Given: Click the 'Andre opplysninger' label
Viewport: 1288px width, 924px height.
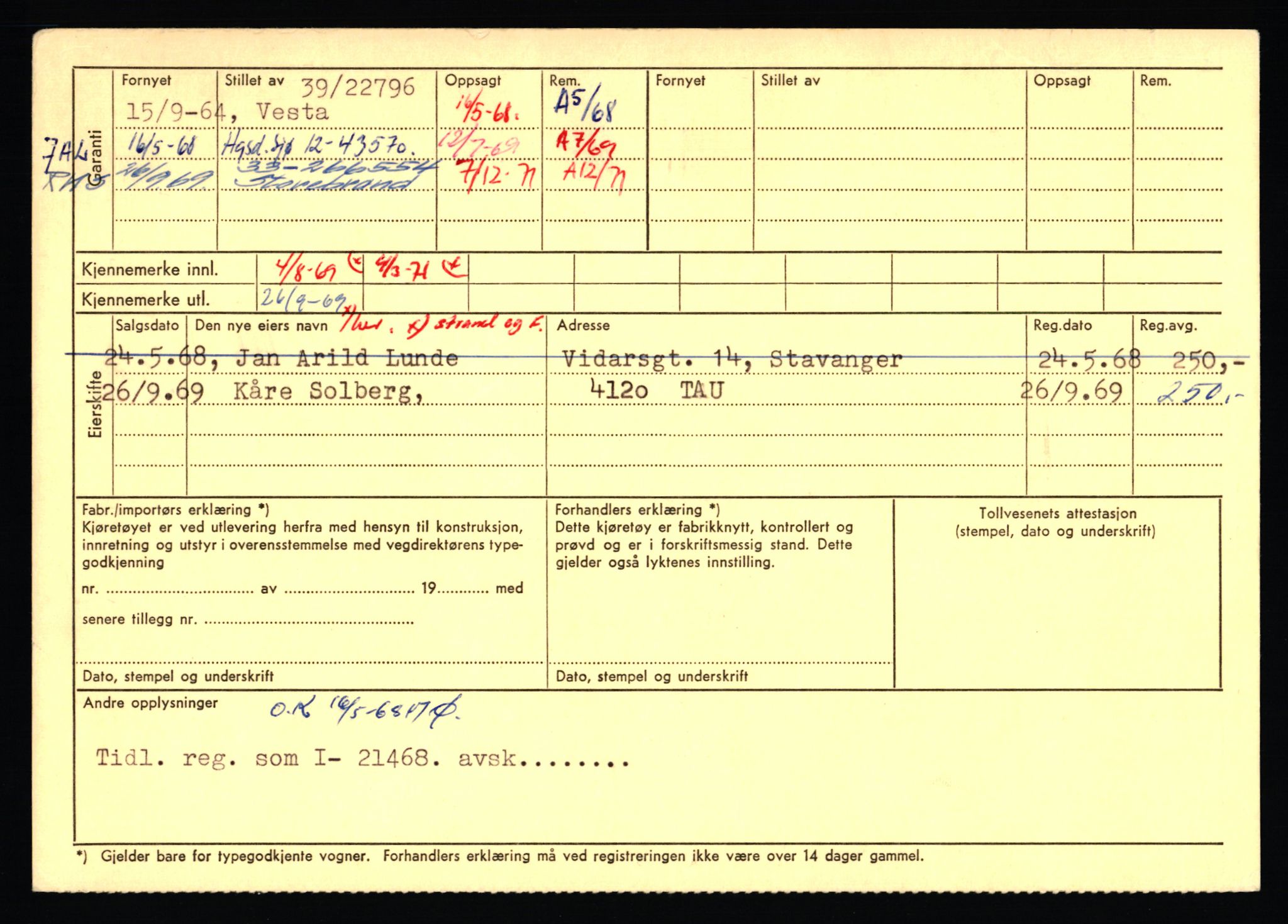Looking at the screenshot, I should (x=150, y=703).
